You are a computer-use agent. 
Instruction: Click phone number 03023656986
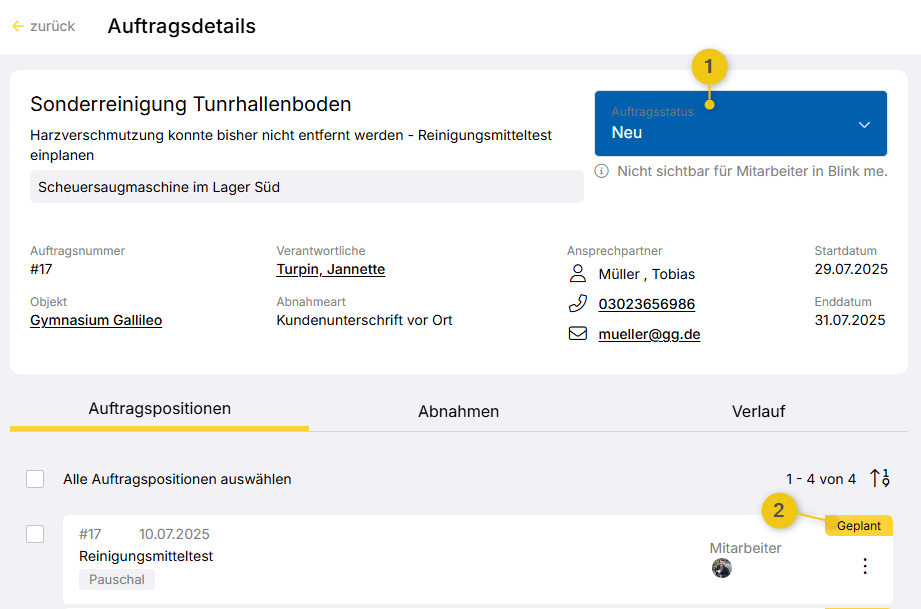point(646,304)
